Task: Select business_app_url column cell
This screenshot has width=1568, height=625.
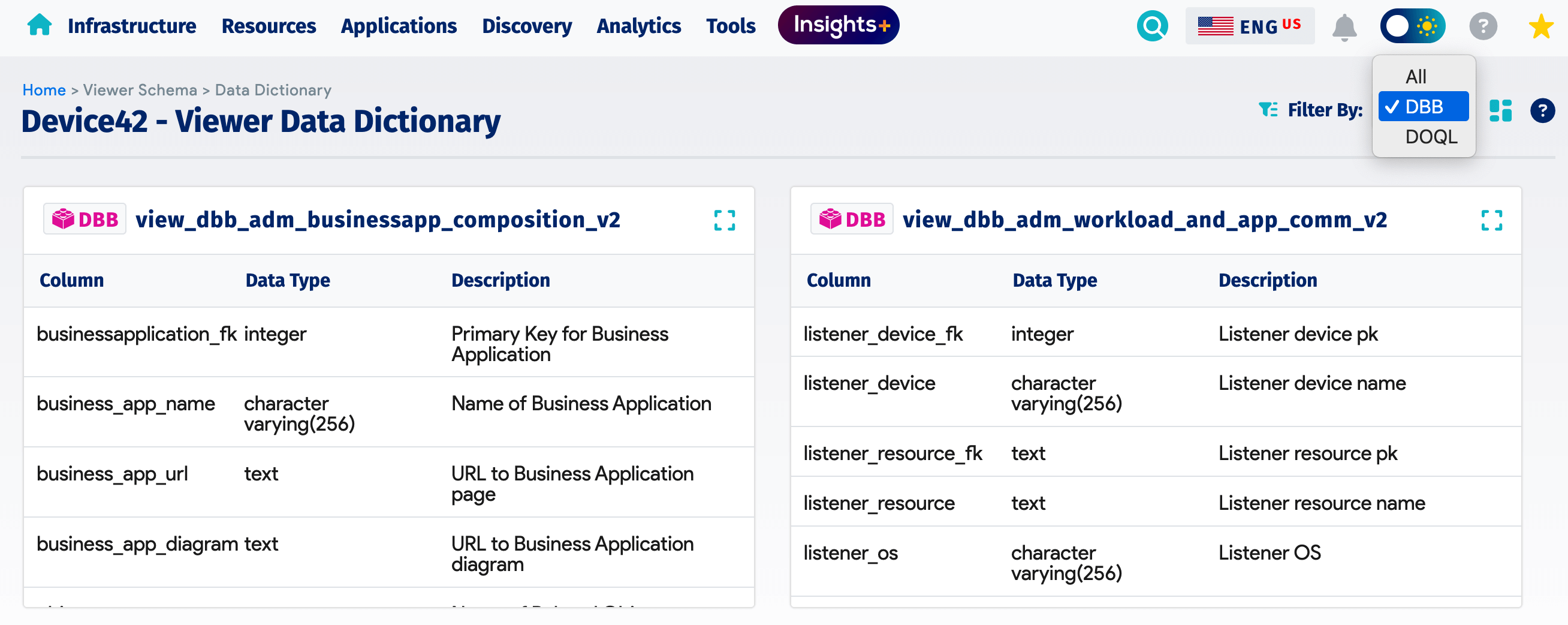Action: click(112, 474)
